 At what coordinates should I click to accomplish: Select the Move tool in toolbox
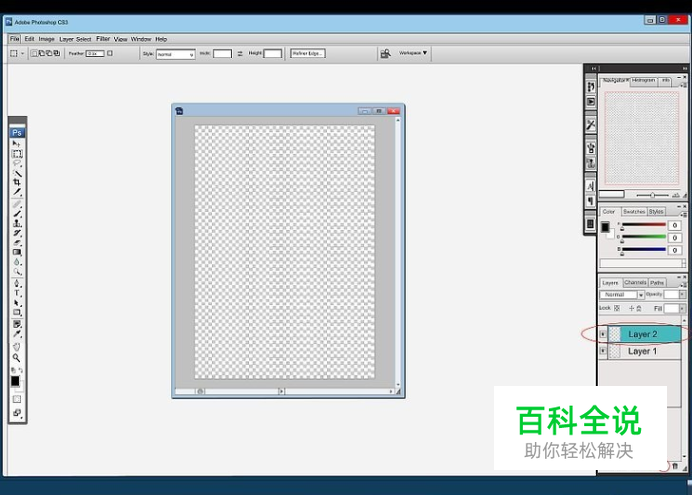point(16,144)
